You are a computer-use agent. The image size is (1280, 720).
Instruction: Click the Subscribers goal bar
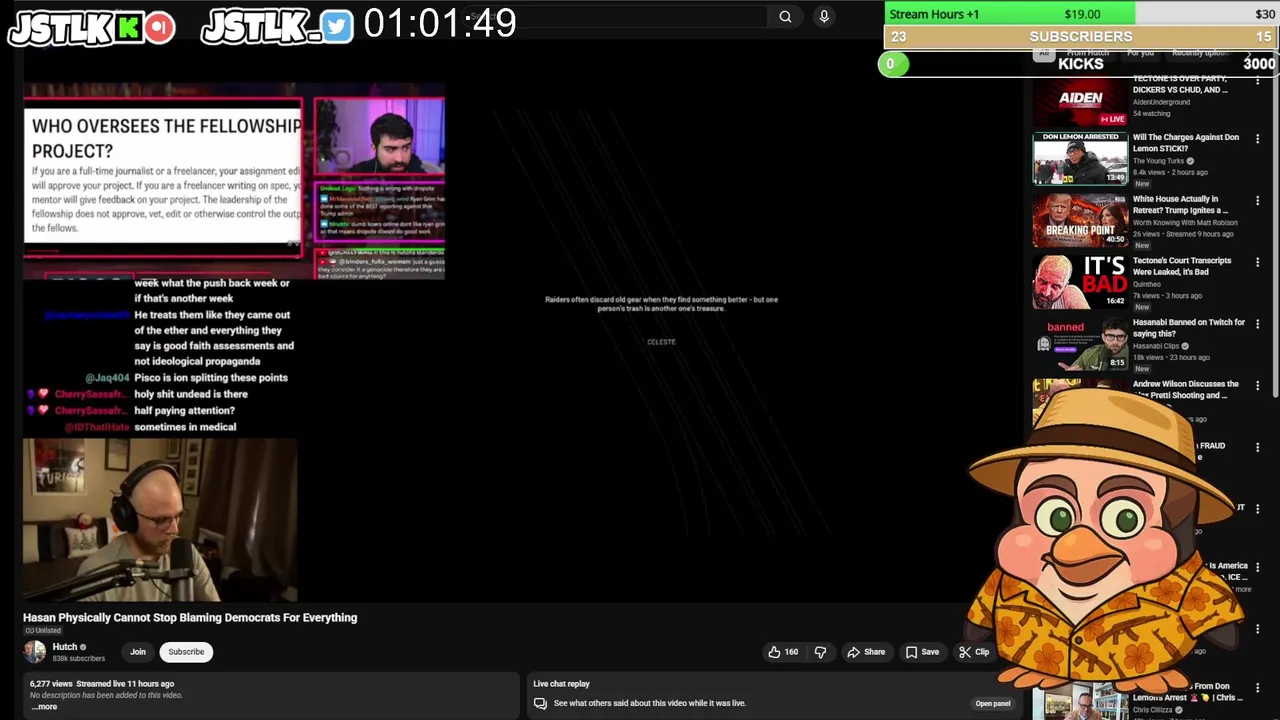click(1080, 37)
